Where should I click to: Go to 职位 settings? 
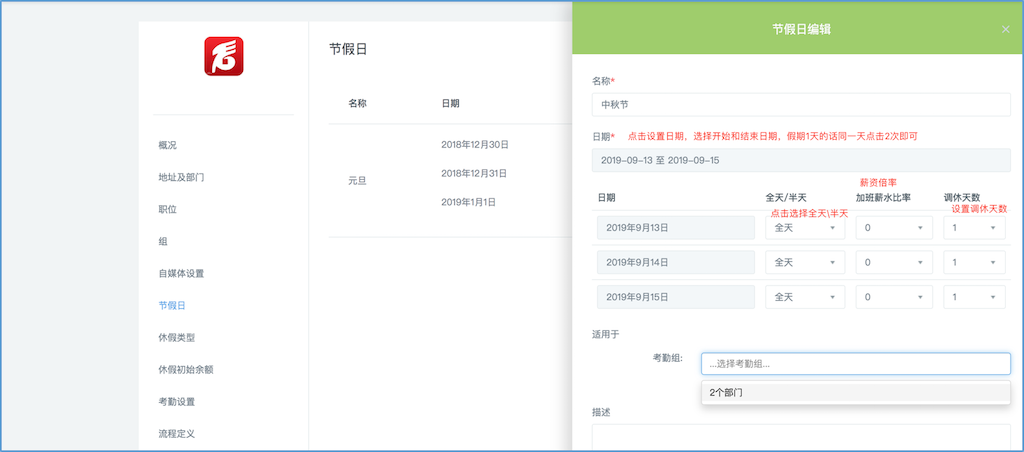click(x=167, y=209)
